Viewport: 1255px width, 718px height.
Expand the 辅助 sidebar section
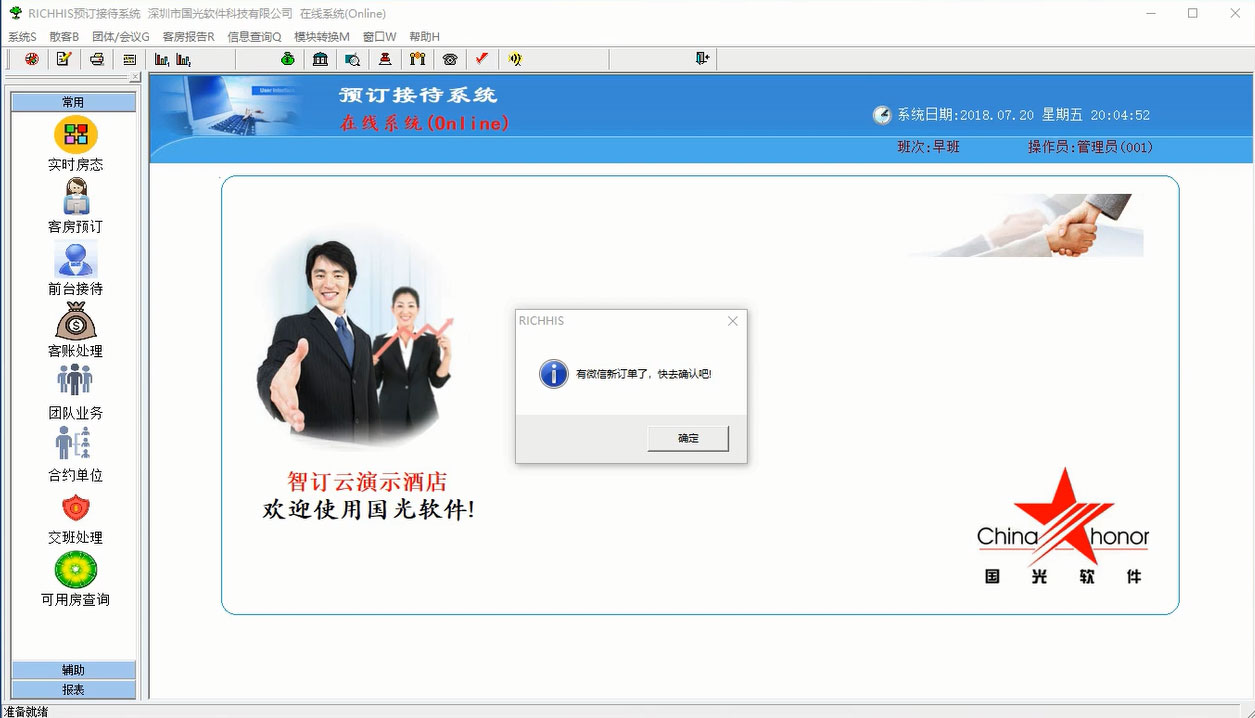tap(73, 670)
